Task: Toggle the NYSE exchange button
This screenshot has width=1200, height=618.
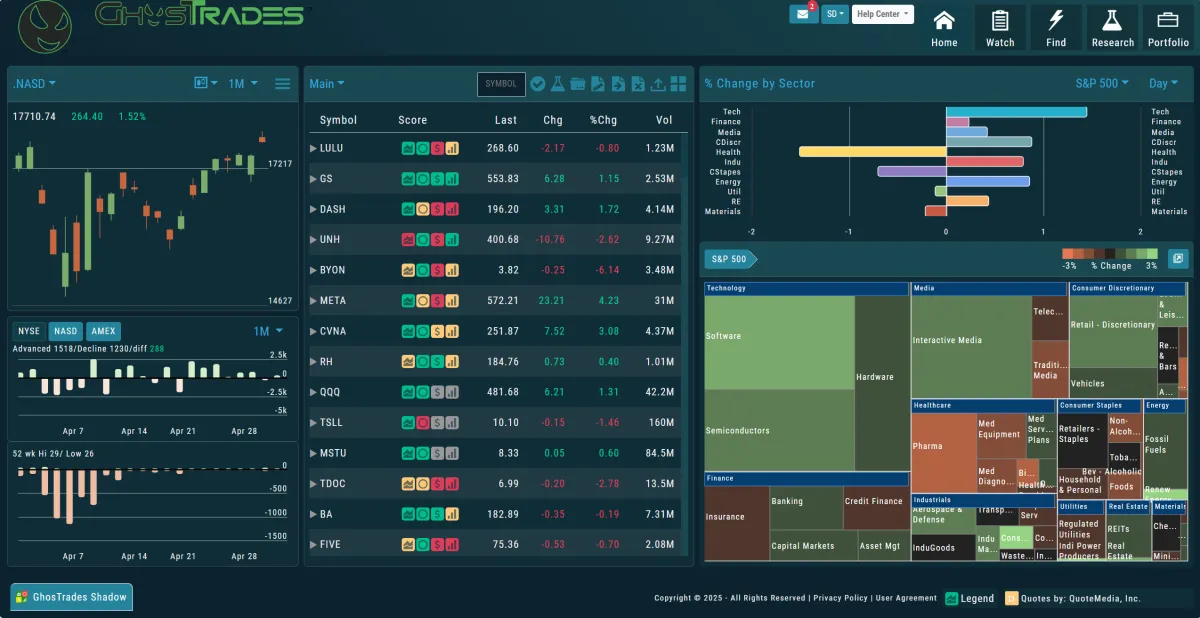Action: click(x=29, y=331)
